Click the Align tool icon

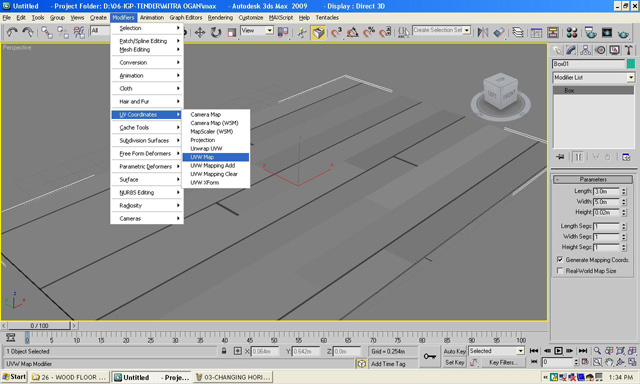click(499, 32)
